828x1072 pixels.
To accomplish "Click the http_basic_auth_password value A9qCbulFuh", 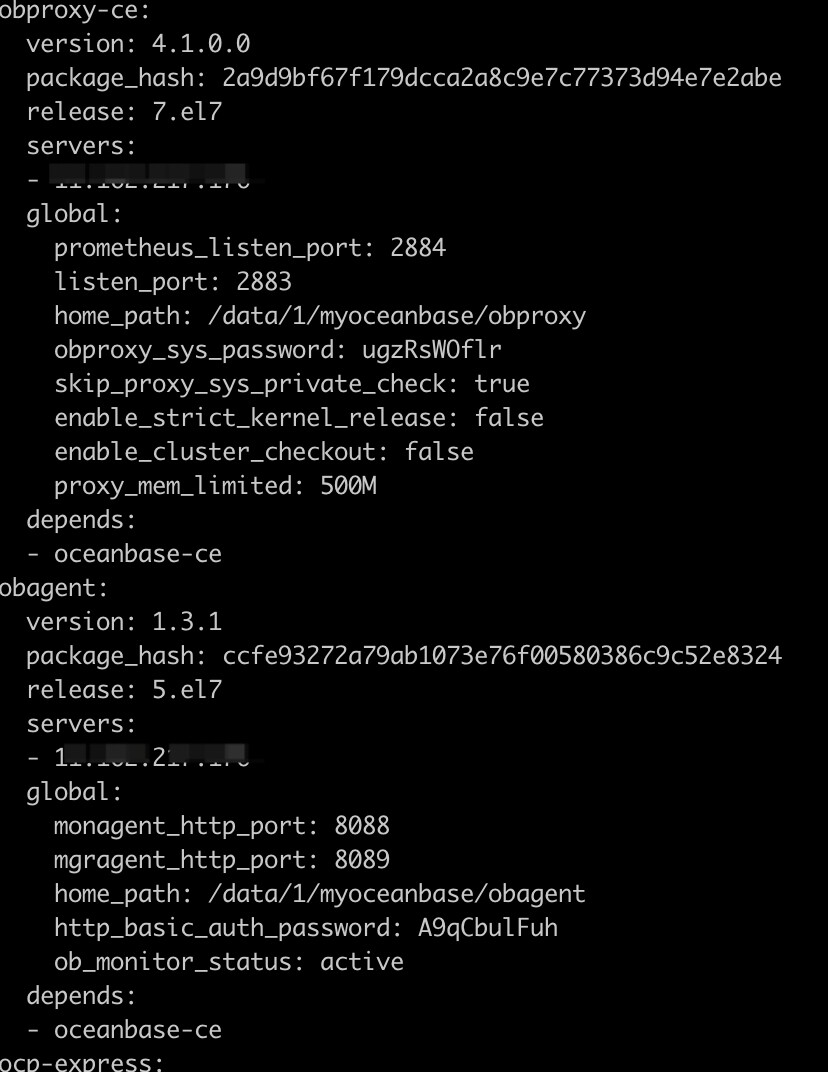I will tap(488, 928).
